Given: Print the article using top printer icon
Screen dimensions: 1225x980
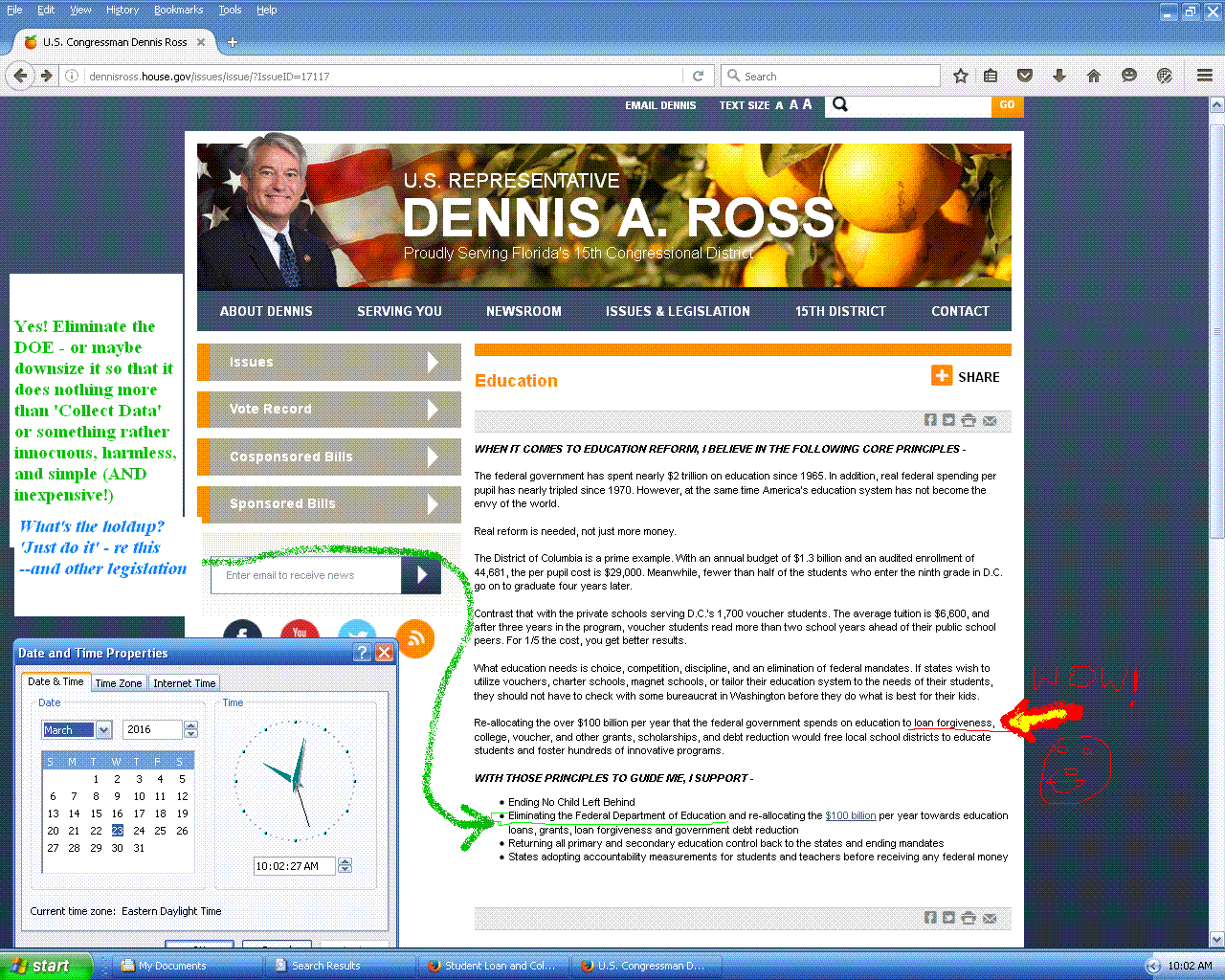Looking at the screenshot, I should [969, 420].
